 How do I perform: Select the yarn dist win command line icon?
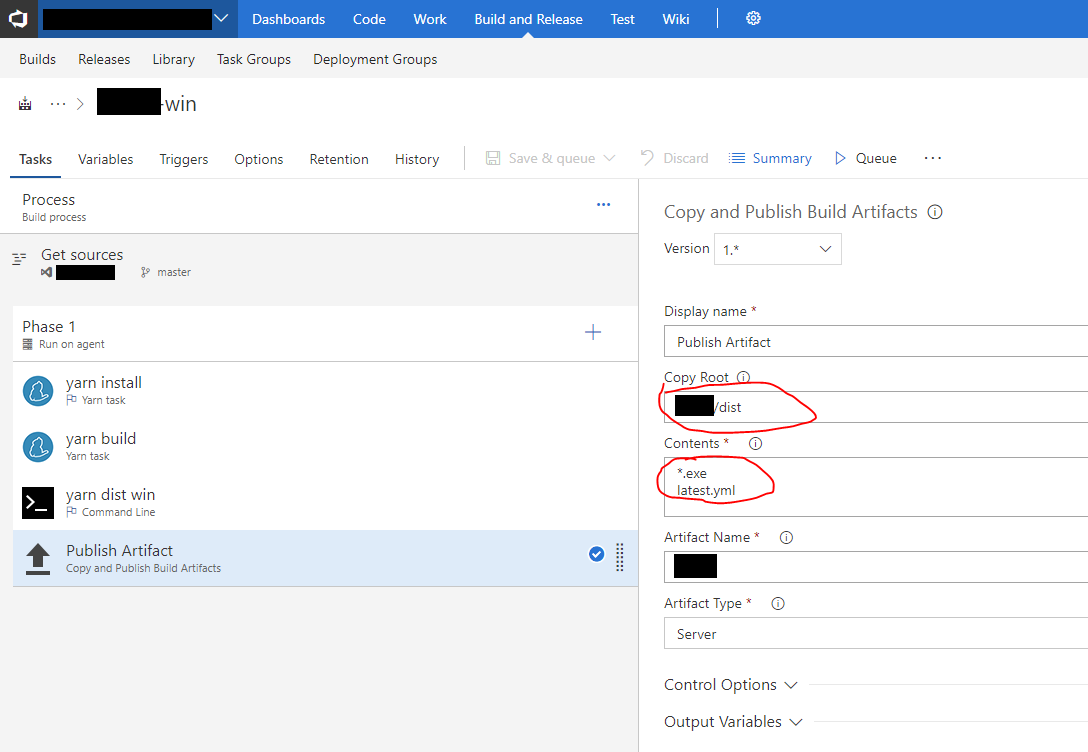point(38,503)
